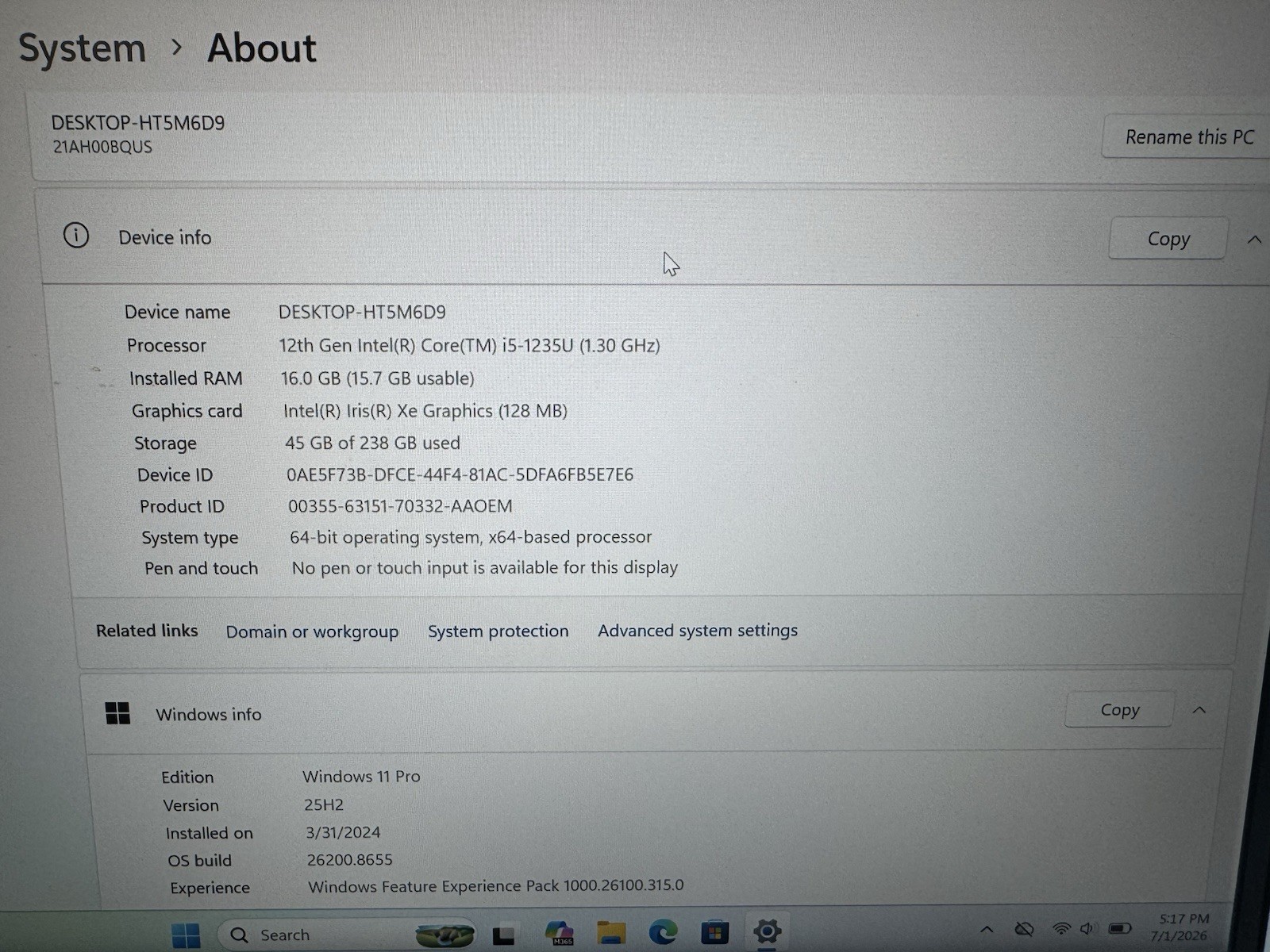Open Wi-Fi network tray icon

click(1060, 928)
